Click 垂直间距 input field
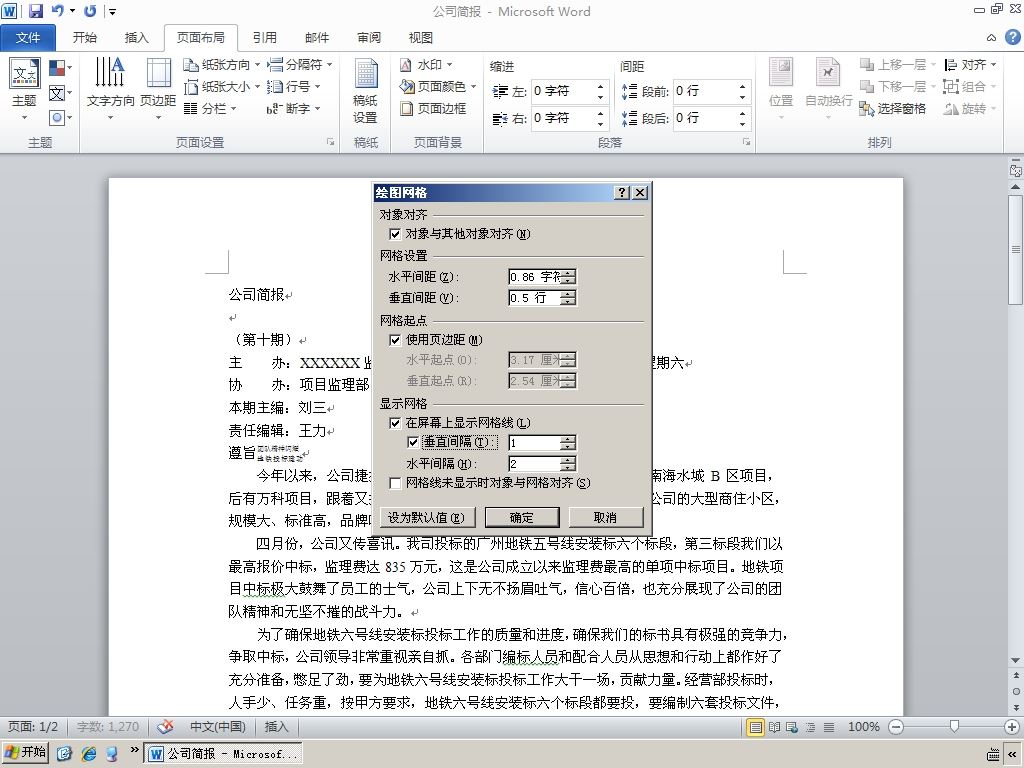 (x=535, y=298)
